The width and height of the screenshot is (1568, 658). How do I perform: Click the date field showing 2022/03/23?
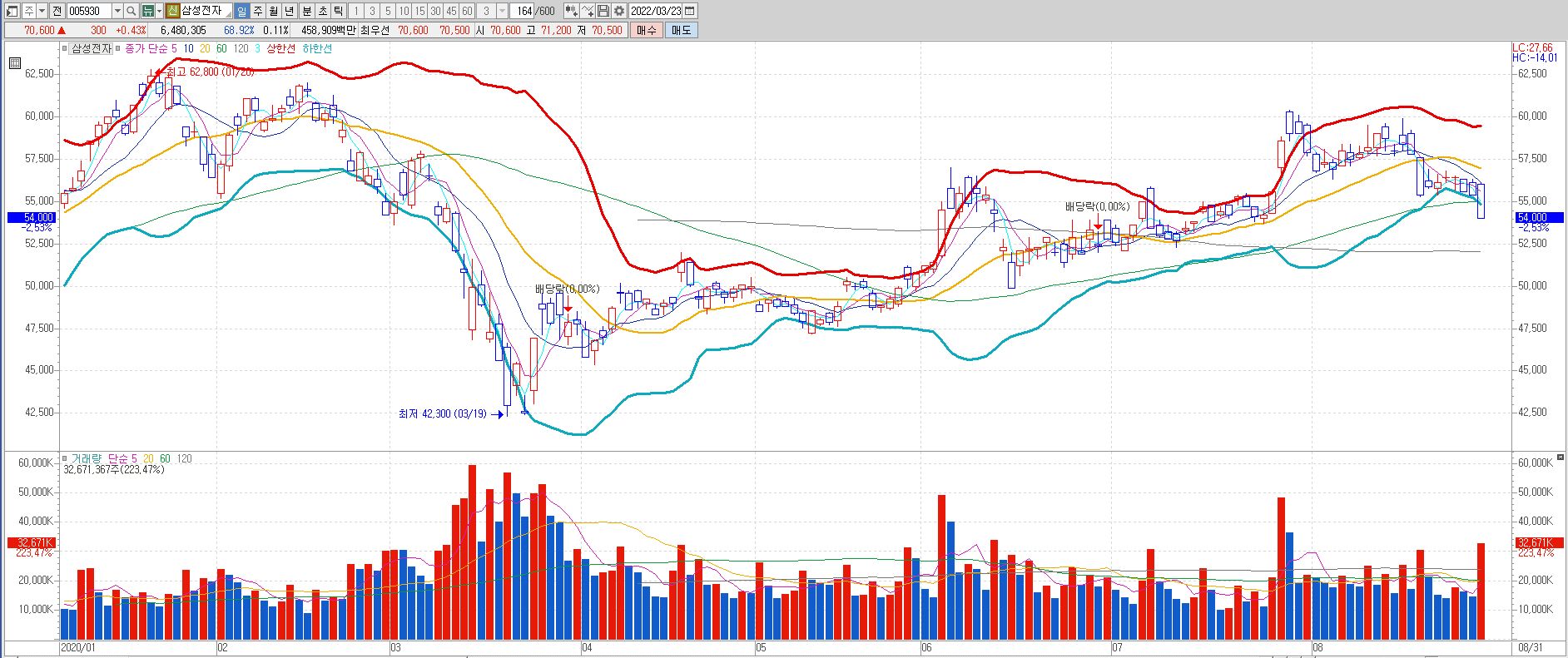pos(656,11)
